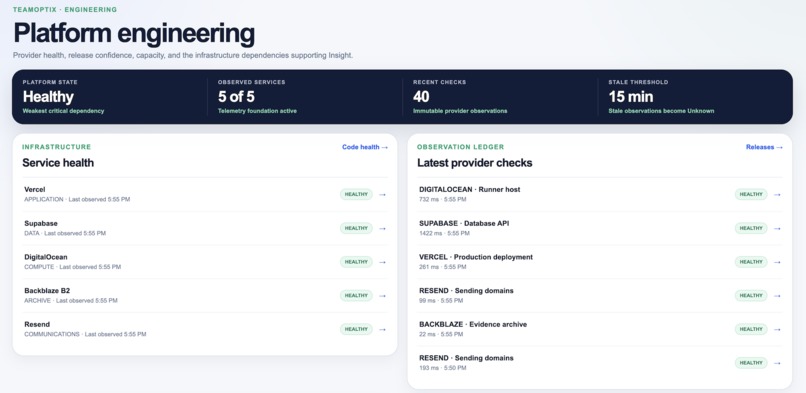
Task: Click the HEALTHY badge for DigitalOcean service
Action: (356, 262)
